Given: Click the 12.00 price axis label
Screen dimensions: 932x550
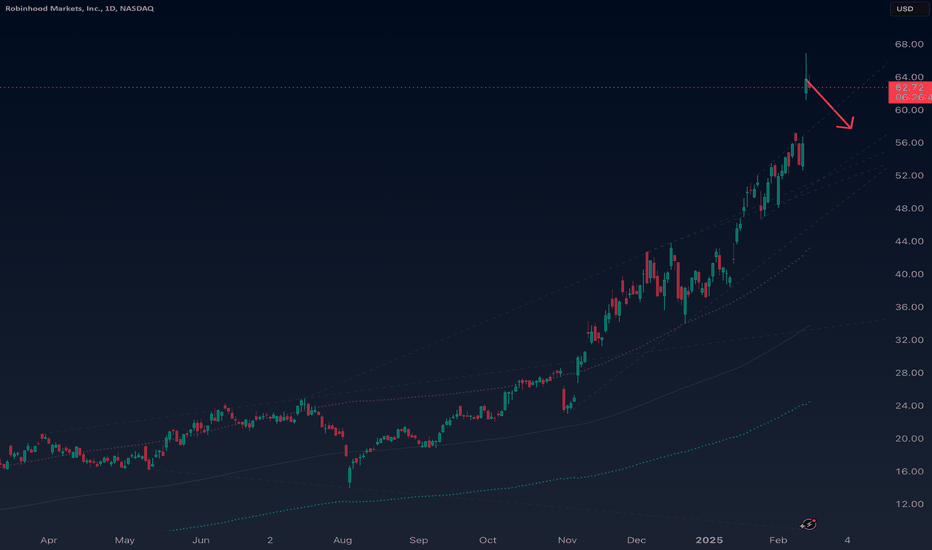Looking at the screenshot, I should [x=909, y=504].
